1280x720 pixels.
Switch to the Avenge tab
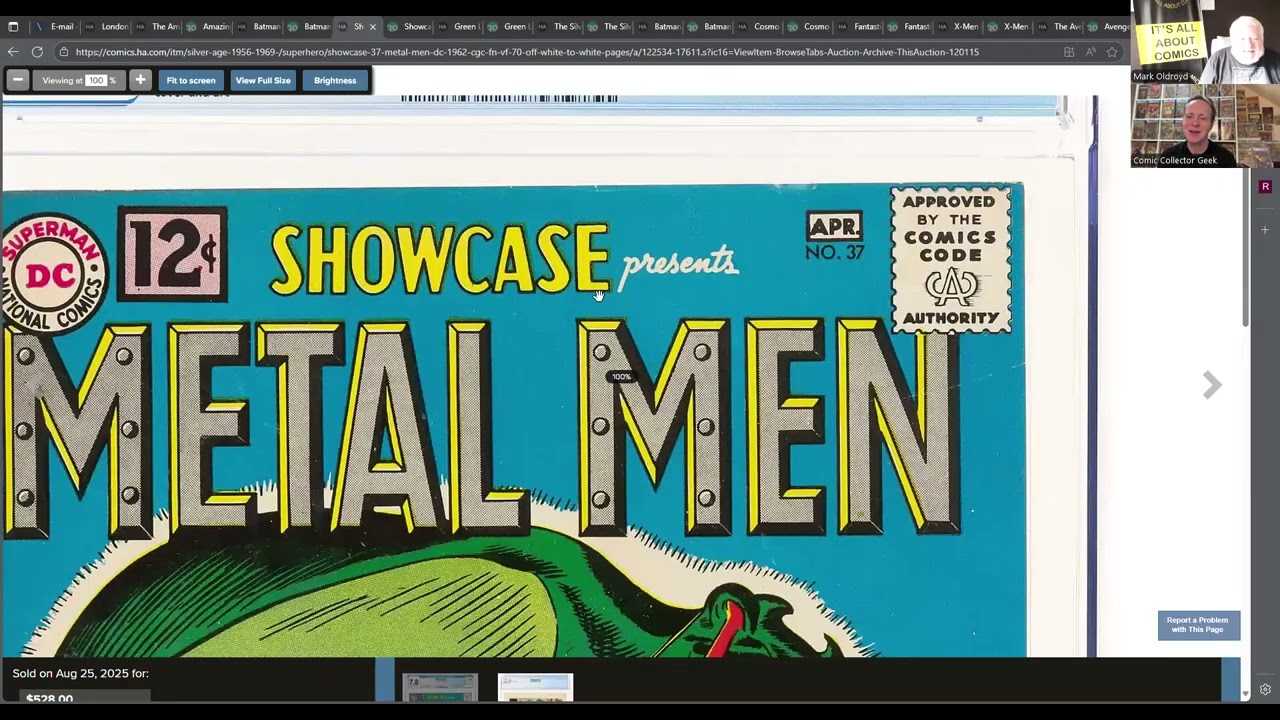tap(1108, 27)
